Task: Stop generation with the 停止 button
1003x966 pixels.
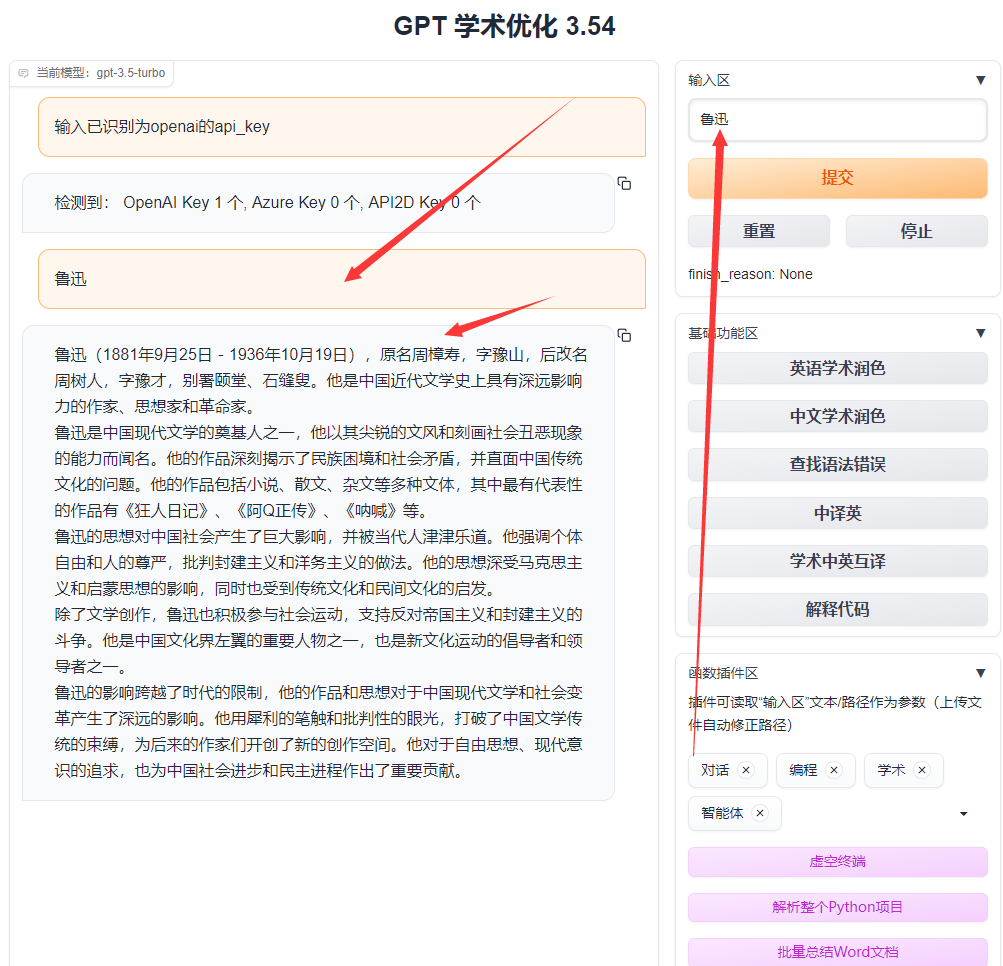Action: 916,231
